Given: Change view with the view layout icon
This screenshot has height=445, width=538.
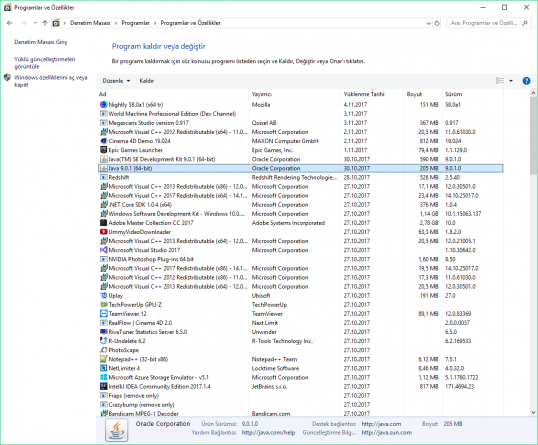Looking at the screenshot, I should pos(500,81).
